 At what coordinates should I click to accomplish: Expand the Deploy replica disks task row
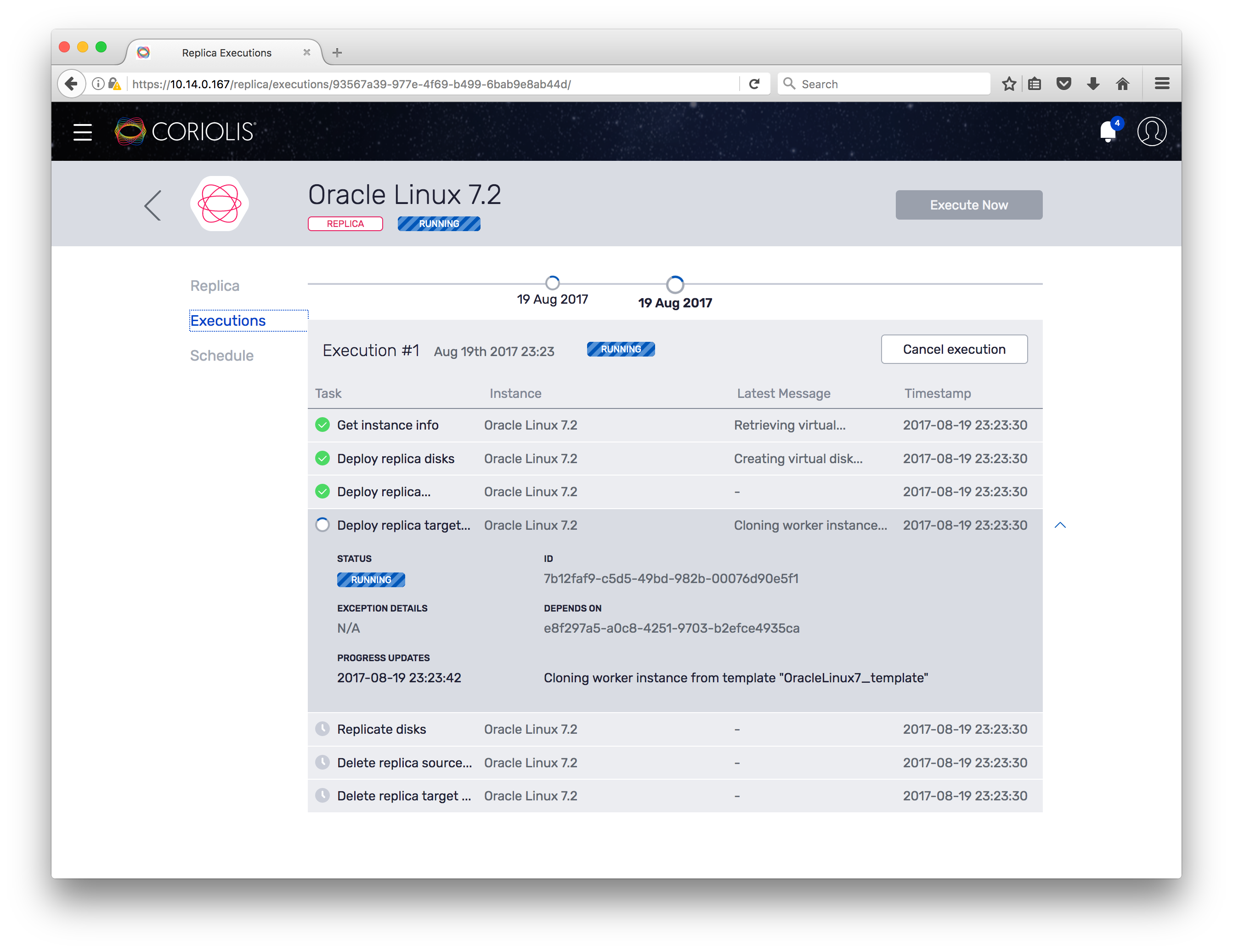tap(675, 459)
